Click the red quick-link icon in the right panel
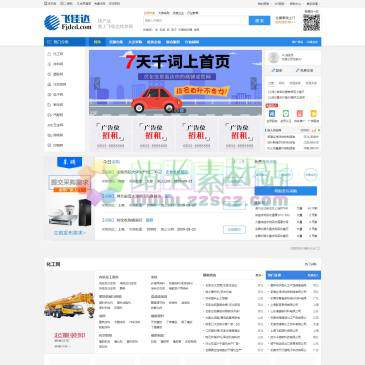Viewport: 365px width, 365px height. pos(300,114)
